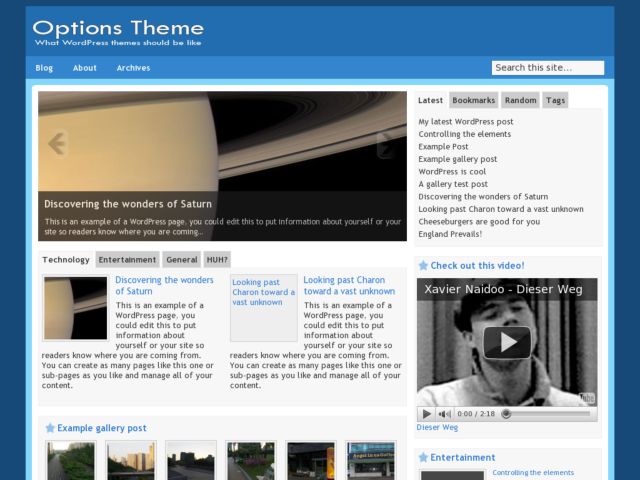Open 'Controlling the elements' link in Latest list

point(464,134)
